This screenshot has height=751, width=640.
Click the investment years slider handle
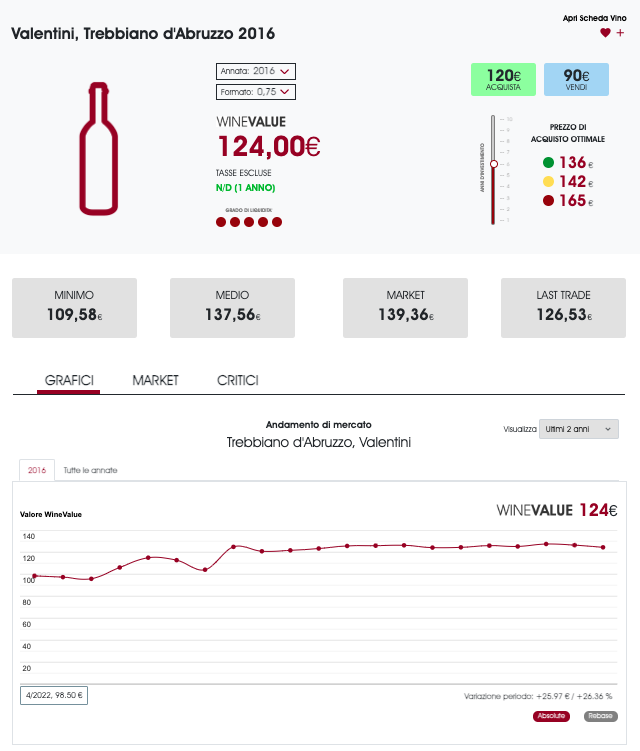tap(494, 164)
